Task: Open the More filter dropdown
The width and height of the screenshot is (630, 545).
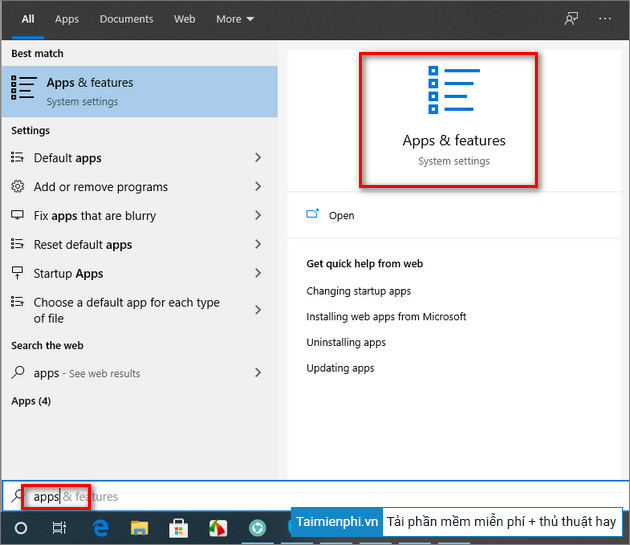Action: pos(235,19)
